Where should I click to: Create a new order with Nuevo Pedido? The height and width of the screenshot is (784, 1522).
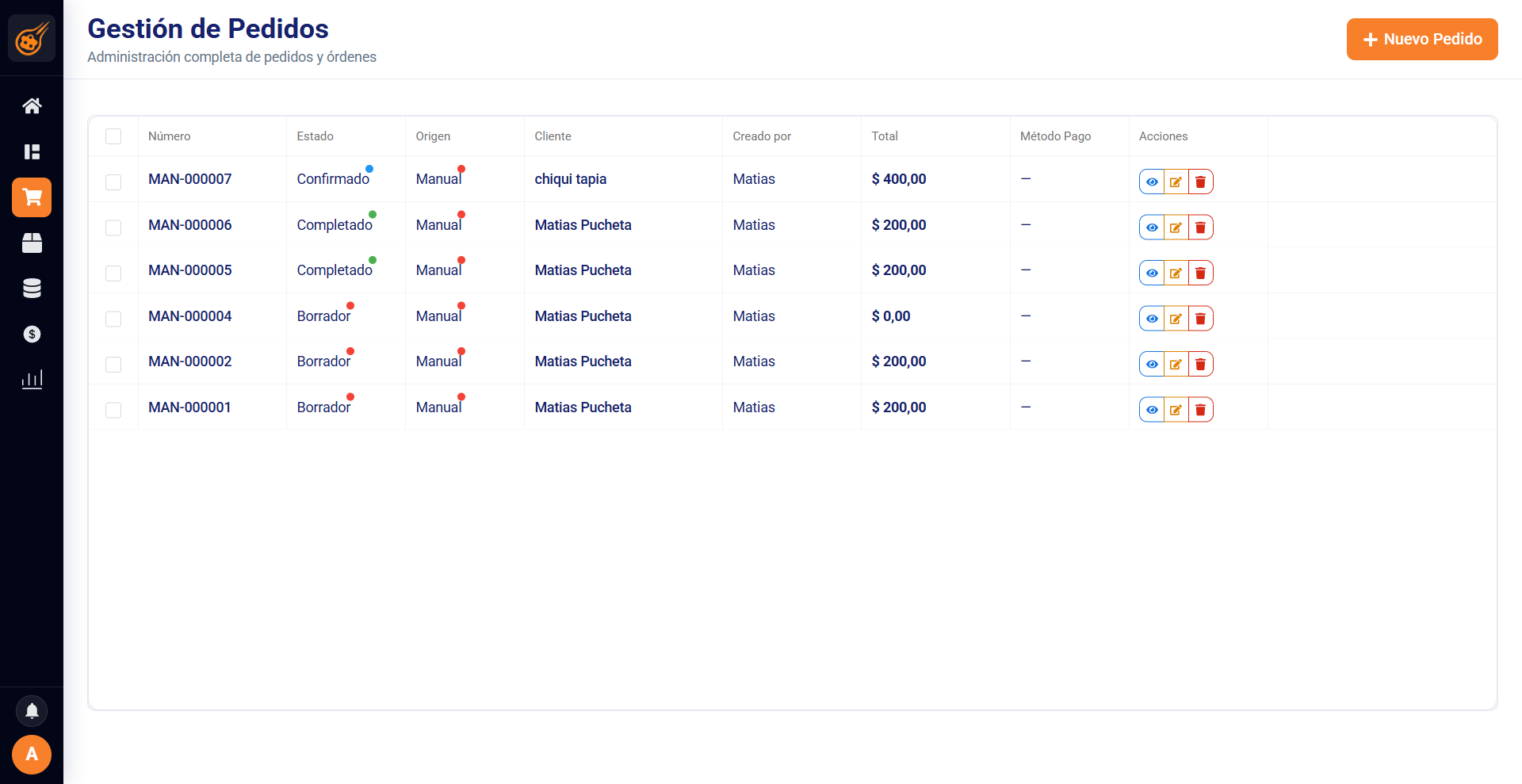click(x=1422, y=39)
